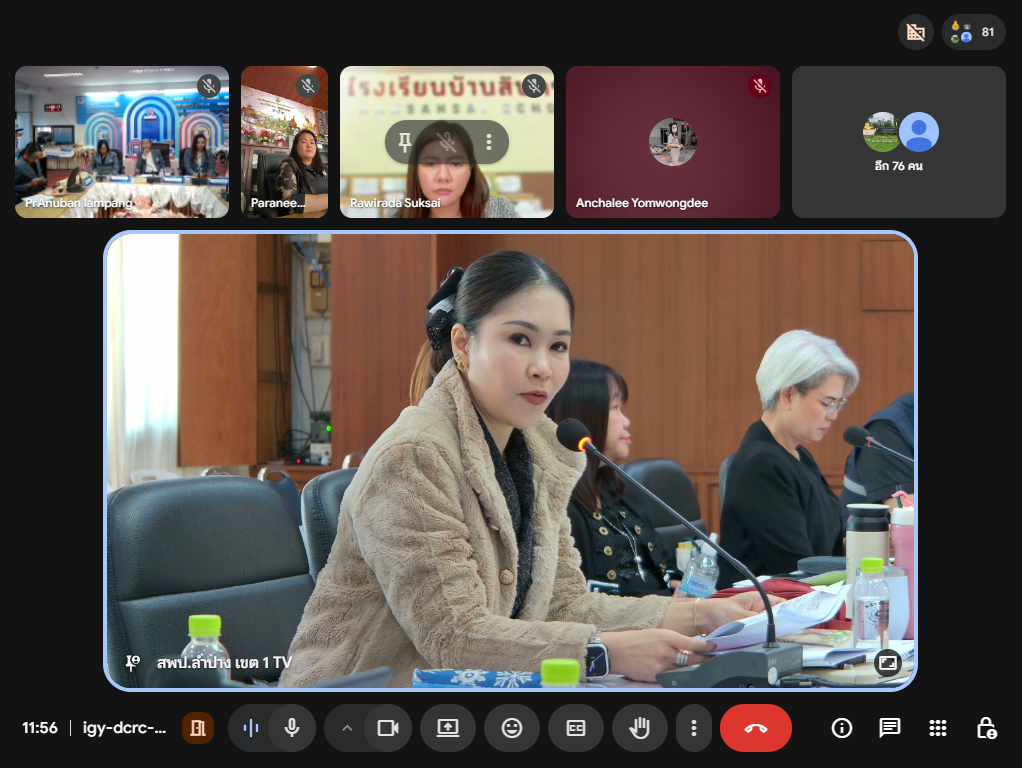
Task: Select the PrAnuban lampang video thumbnail
Action: [x=122, y=142]
